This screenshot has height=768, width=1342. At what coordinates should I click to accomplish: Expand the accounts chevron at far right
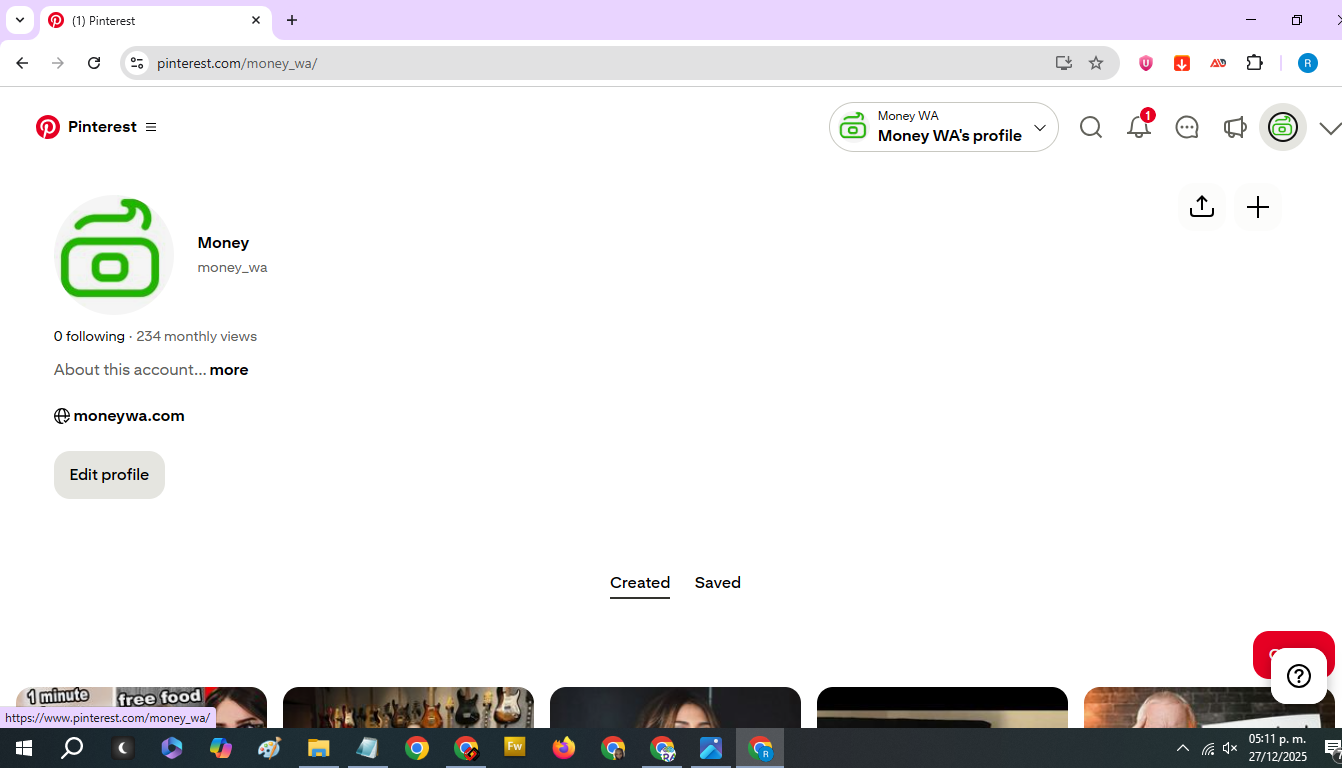[x=1329, y=128]
